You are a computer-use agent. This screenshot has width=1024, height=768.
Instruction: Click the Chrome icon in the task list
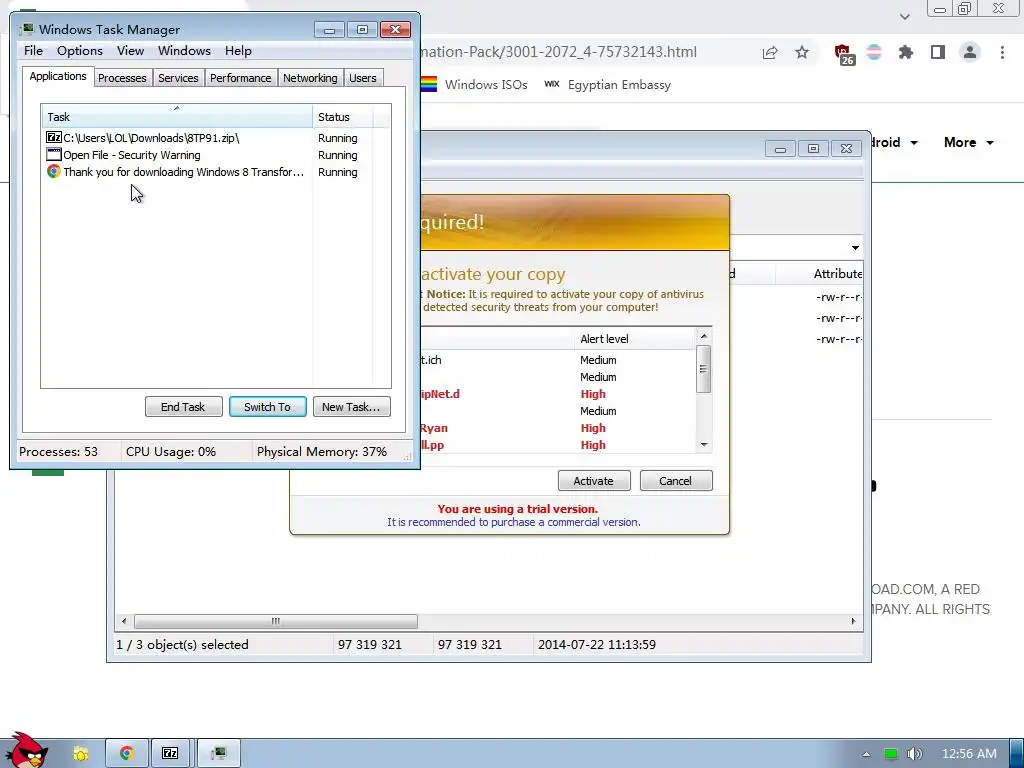point(54,172)
